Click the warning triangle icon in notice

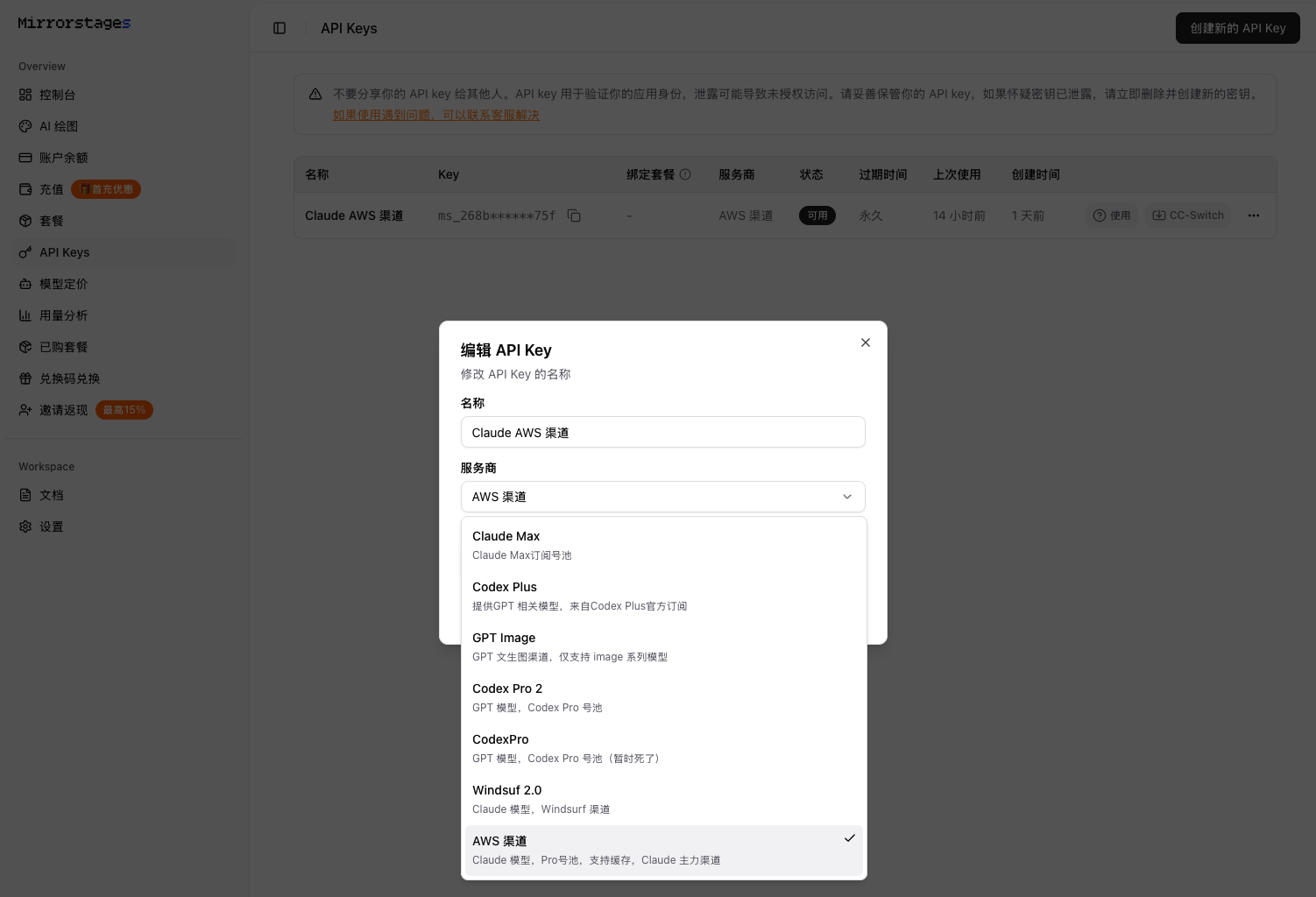click(x=315, y=94)
